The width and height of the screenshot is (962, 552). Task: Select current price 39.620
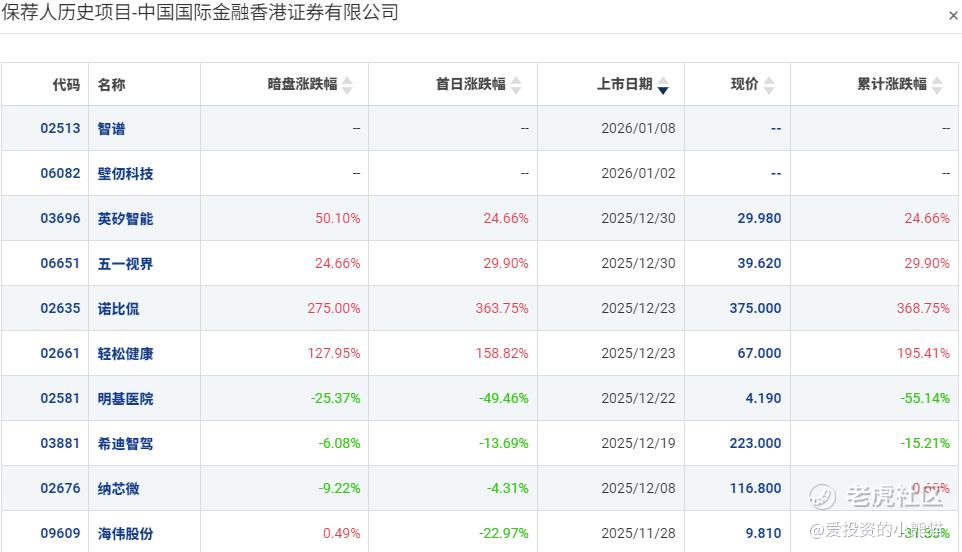(x=759, y=263)
